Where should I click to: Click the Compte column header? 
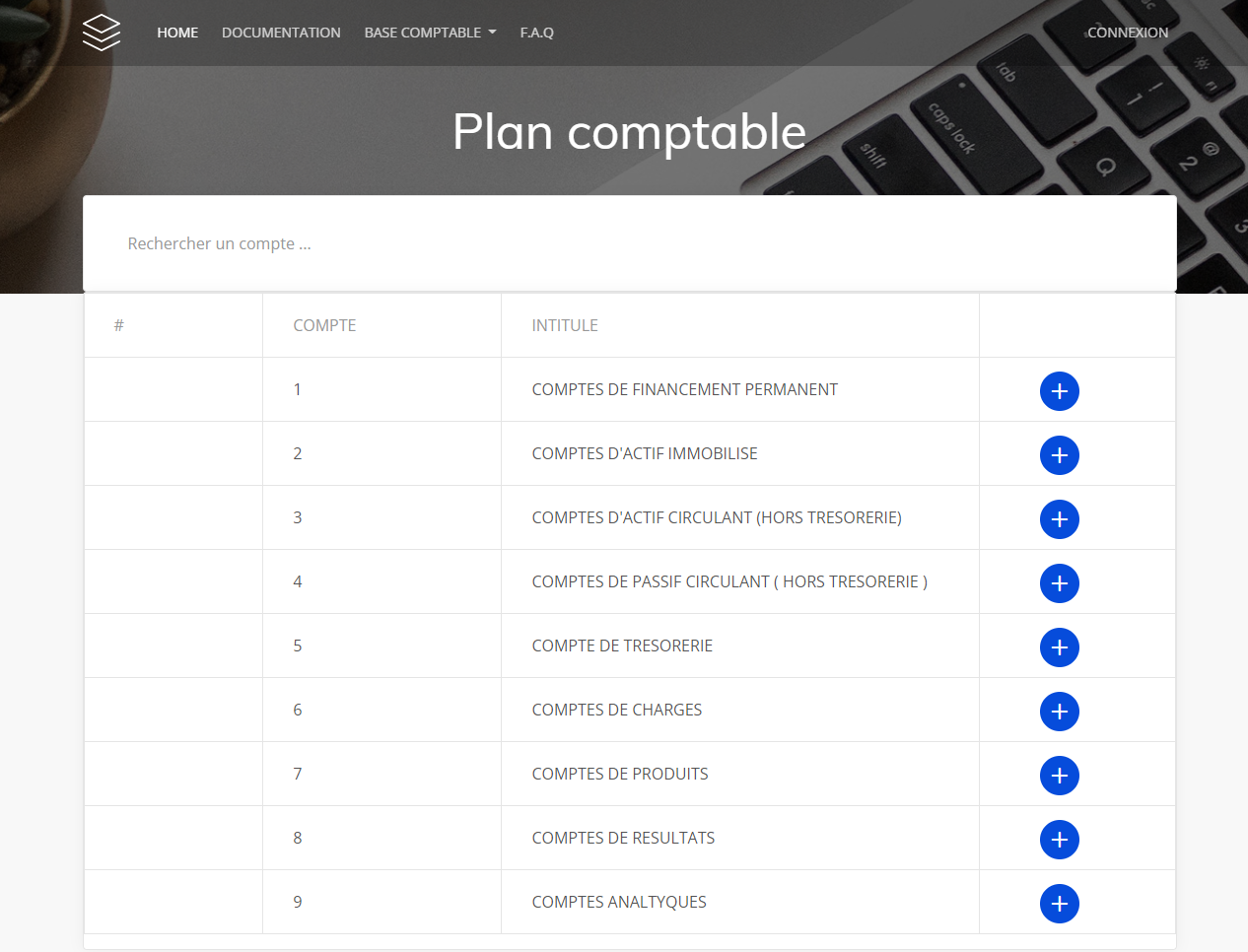coord(324,325)
